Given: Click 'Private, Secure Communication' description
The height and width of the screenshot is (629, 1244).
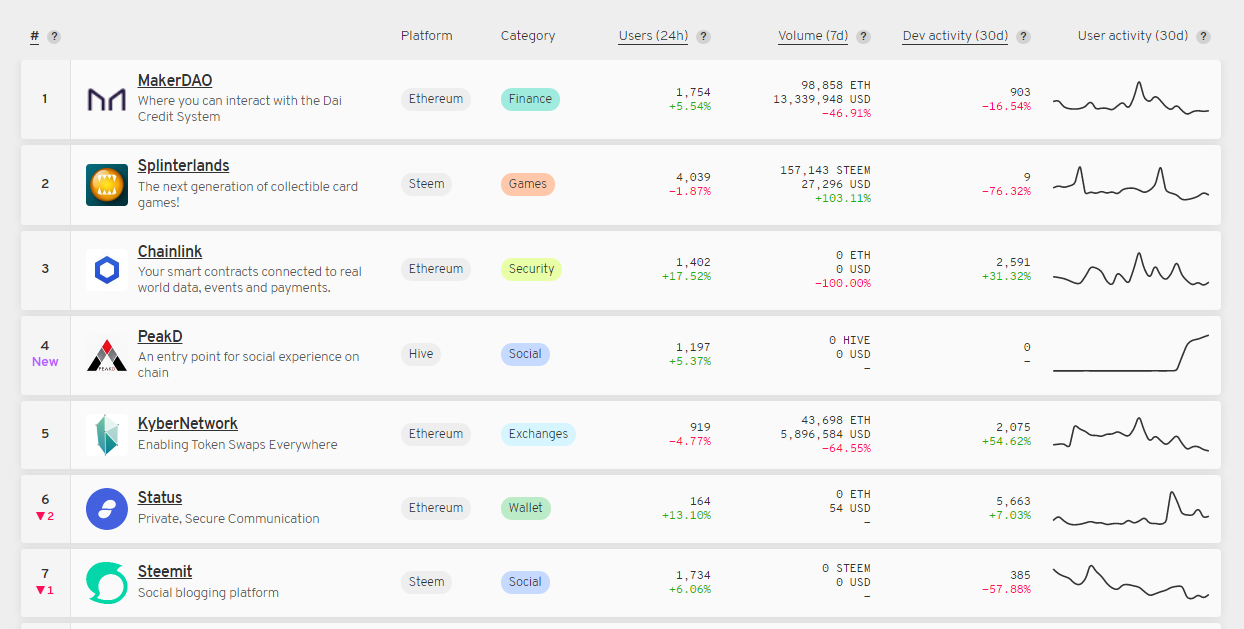Looking at the screenshot, I should point(229,519).
